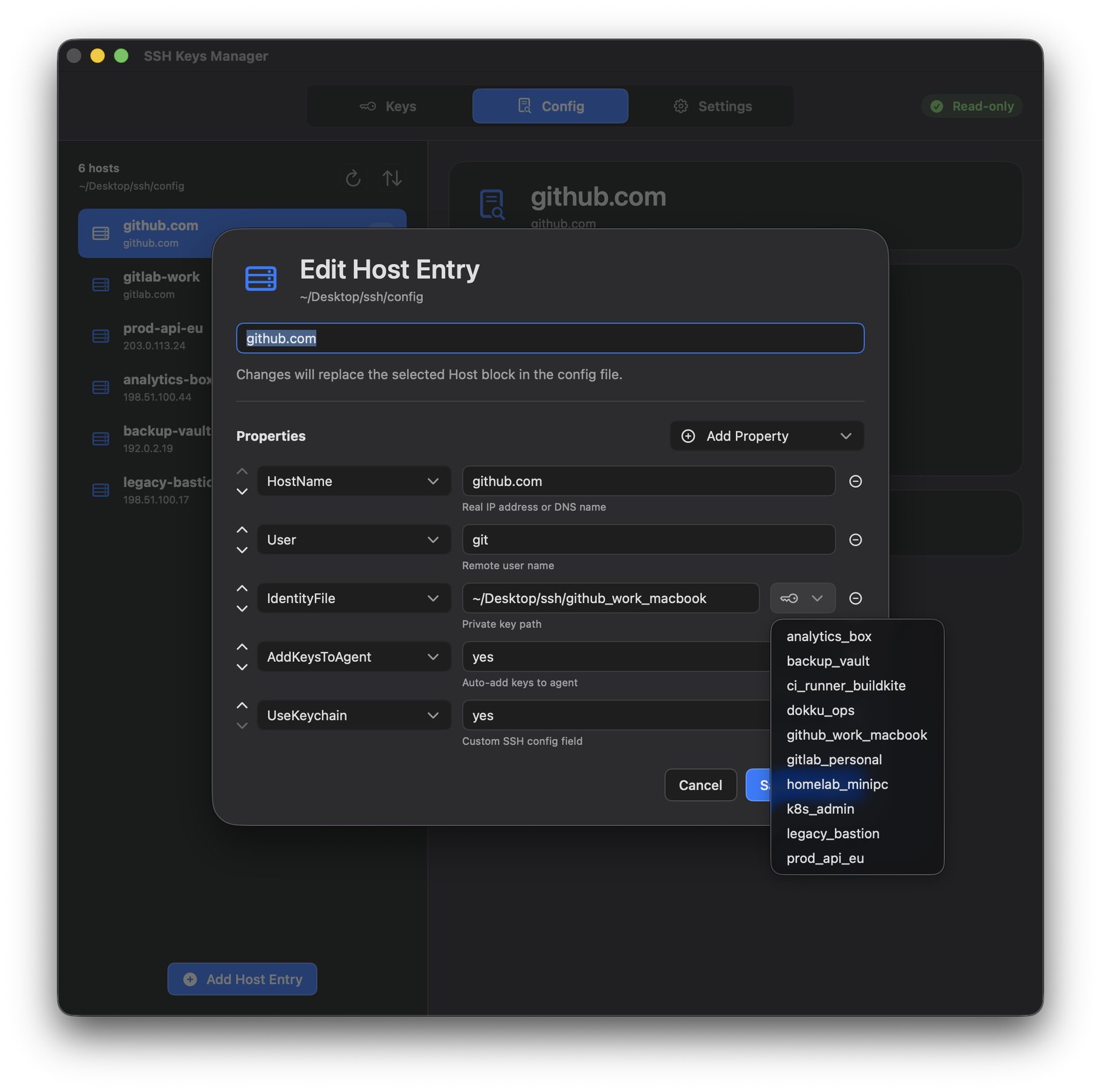Remove the User property row
The image size is (1101, 1092).
pyautogui.click(x=855, y=540)
